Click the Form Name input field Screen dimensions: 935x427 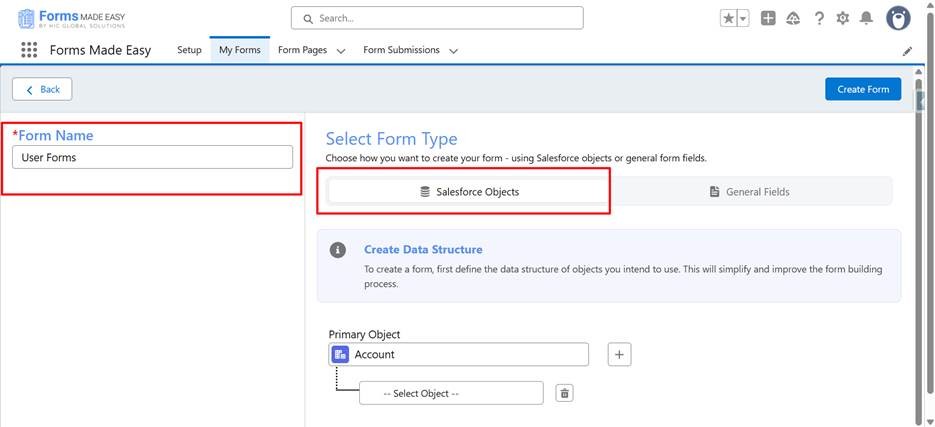click(x=152, y=157)
